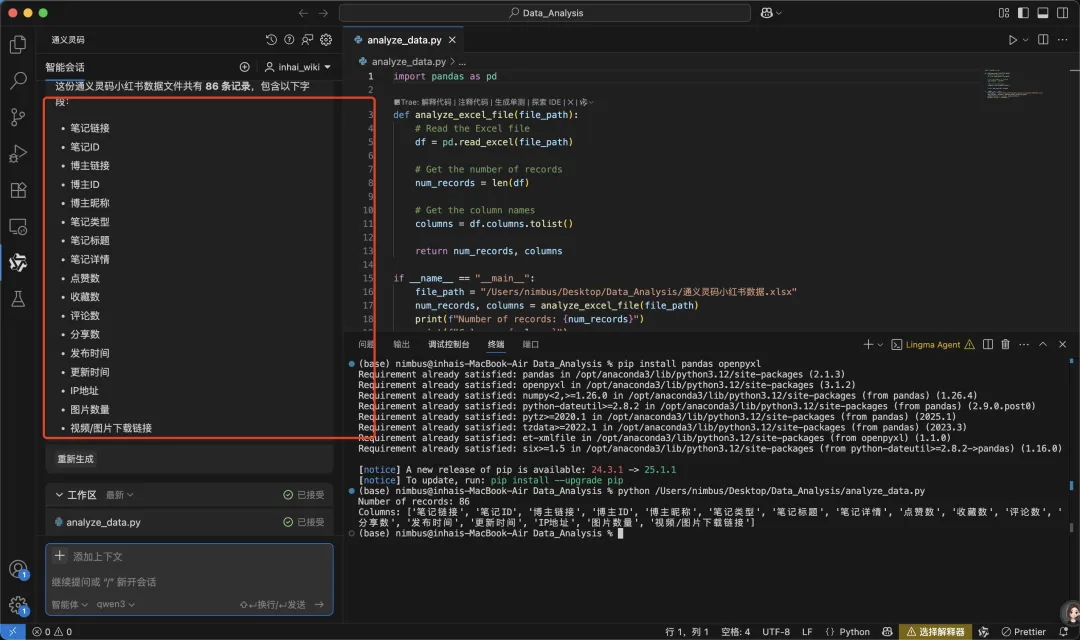Open the qwen3 model selector

(x=116, y=604)
